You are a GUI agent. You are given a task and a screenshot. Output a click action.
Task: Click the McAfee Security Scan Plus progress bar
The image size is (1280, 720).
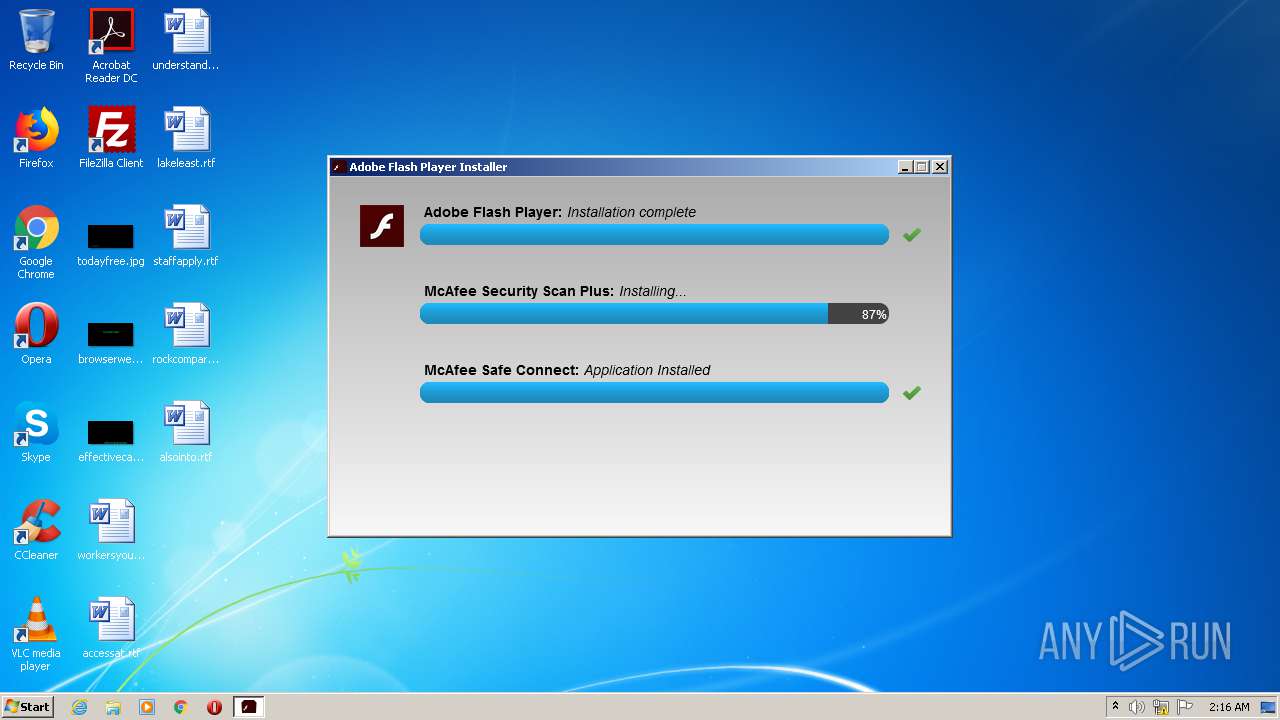pos(654,314)
